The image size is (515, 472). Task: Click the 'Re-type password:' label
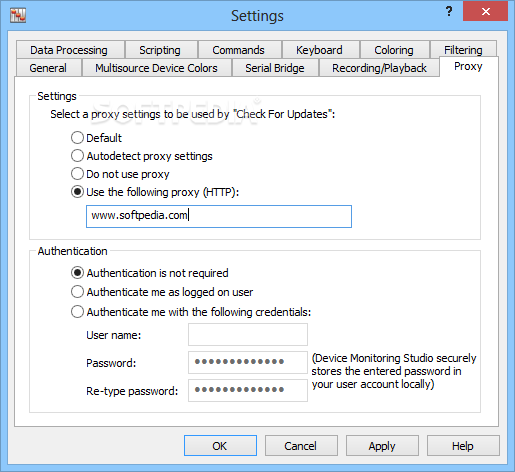132,391
